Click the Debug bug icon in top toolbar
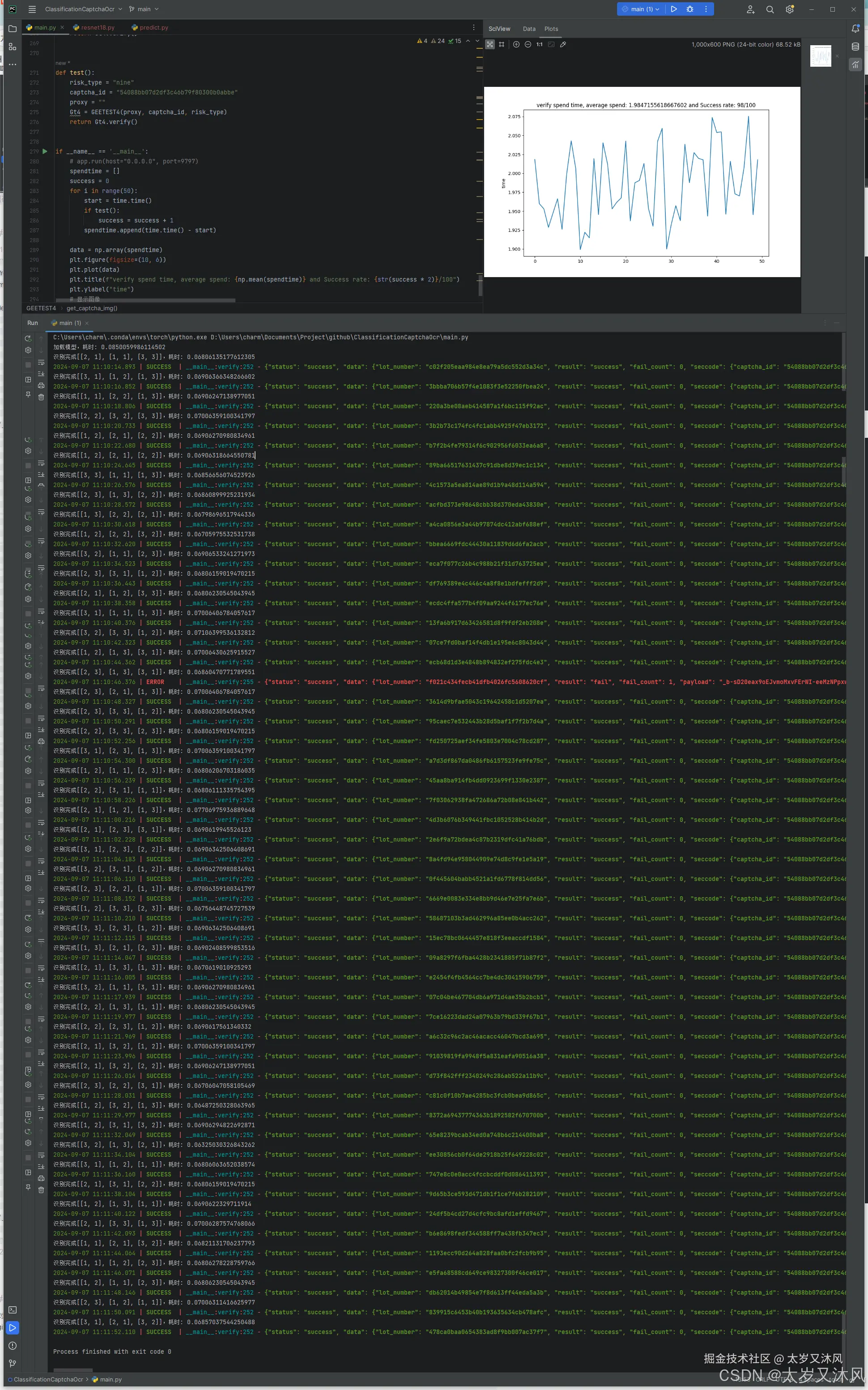 point(690,9)
